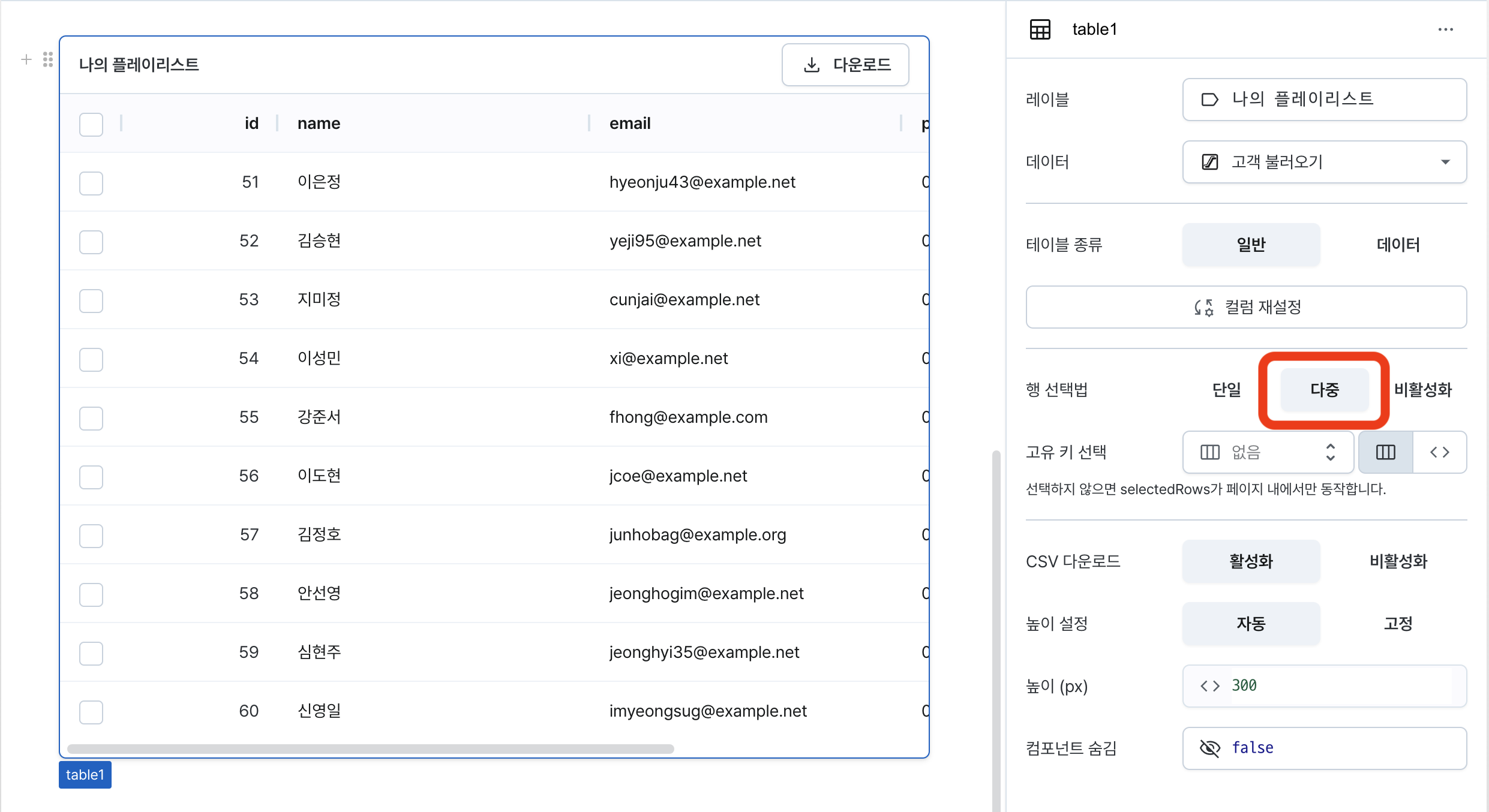Check the row for 지미정
The width and height of the screenshot is (1489, 812).
pyautogui.click(x=91, y=300)
